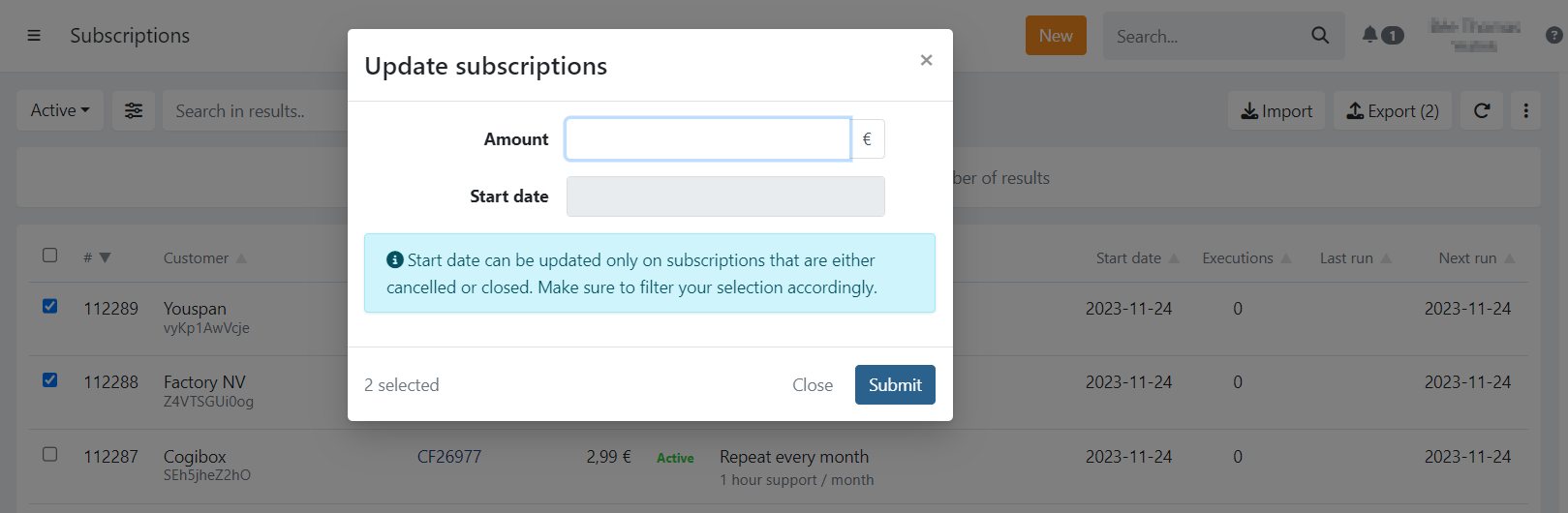Uncheck subscription 112289 checkbox
The width and height of the screenshot is (1568, 513).
click(50, 307)
